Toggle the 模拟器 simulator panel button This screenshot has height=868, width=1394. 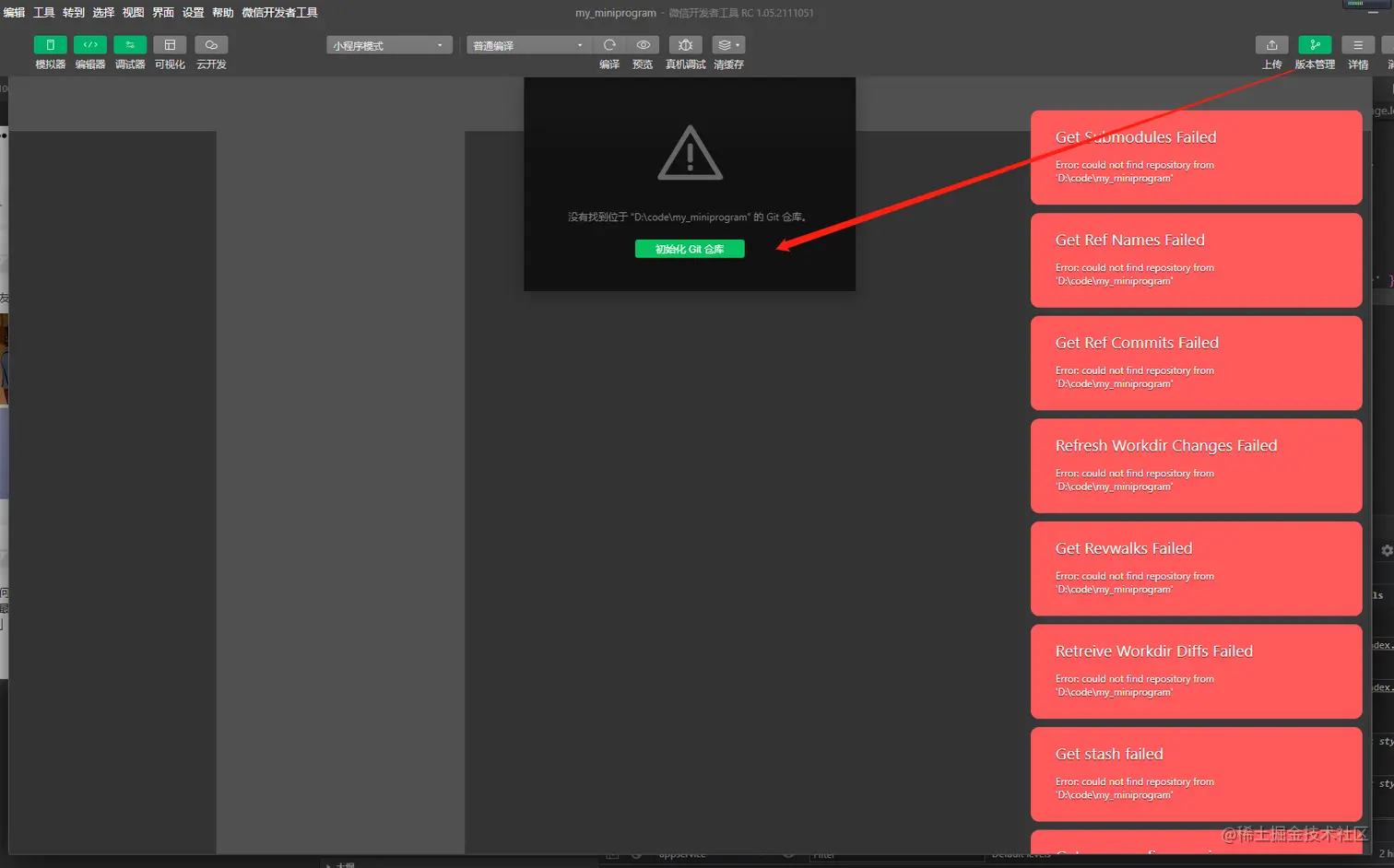(x=50, y=45)
